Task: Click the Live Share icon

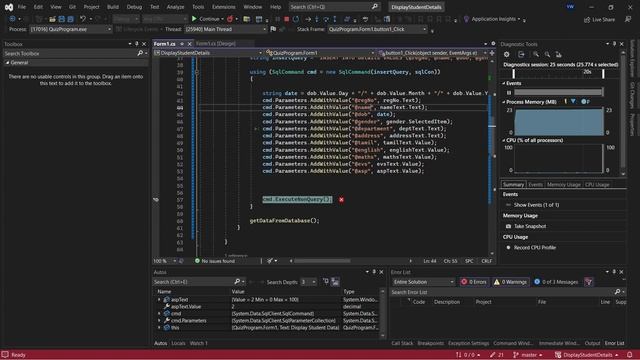Action: pyautogui.click(x=587, y=19)
